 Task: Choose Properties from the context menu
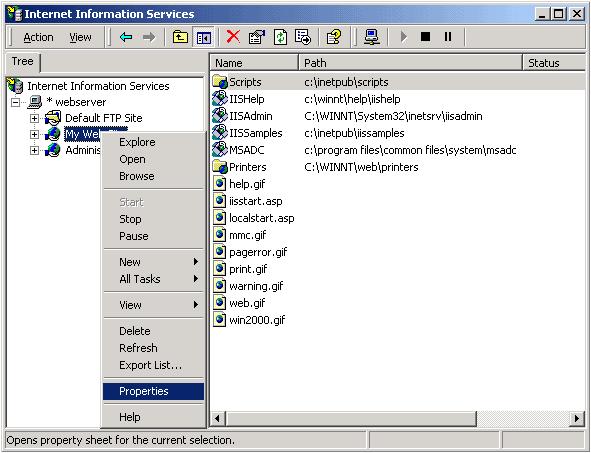point(154,391)
